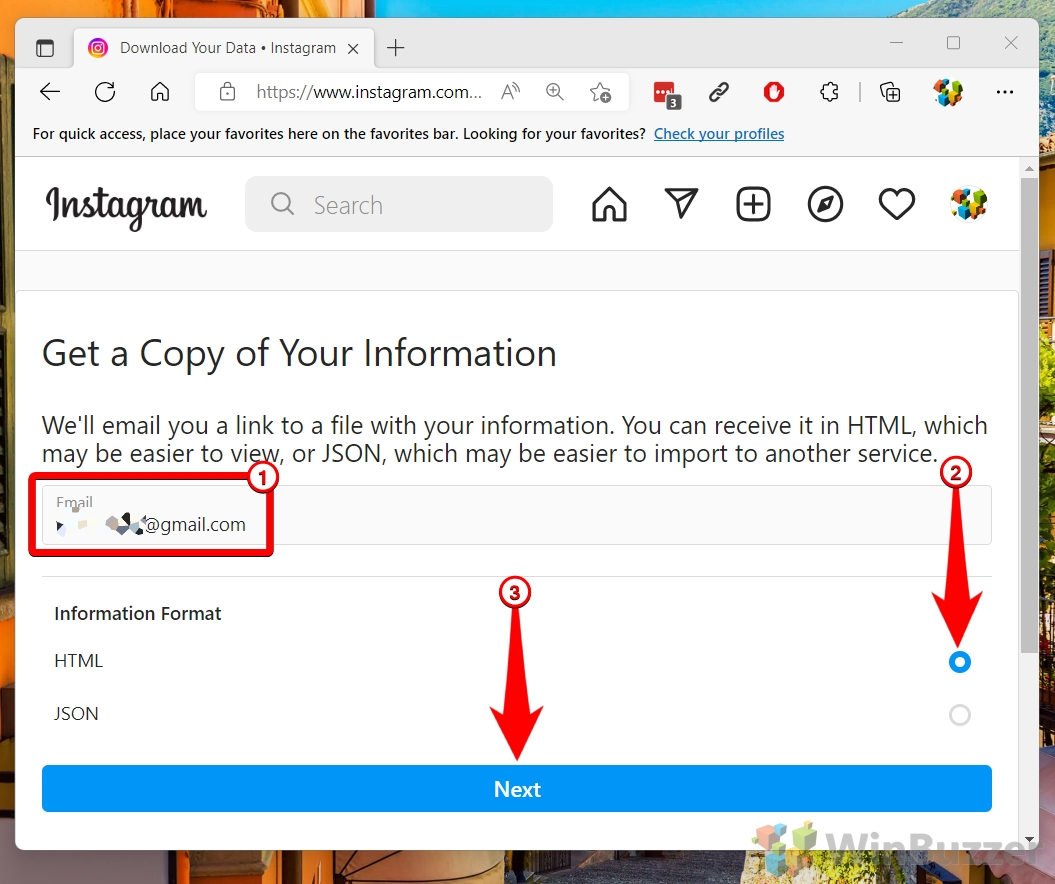Image resolution: width=1055 pixels, height=884 pixels.
Task: Select the Download Your Data Instagram tab
Action: point(223,48)
